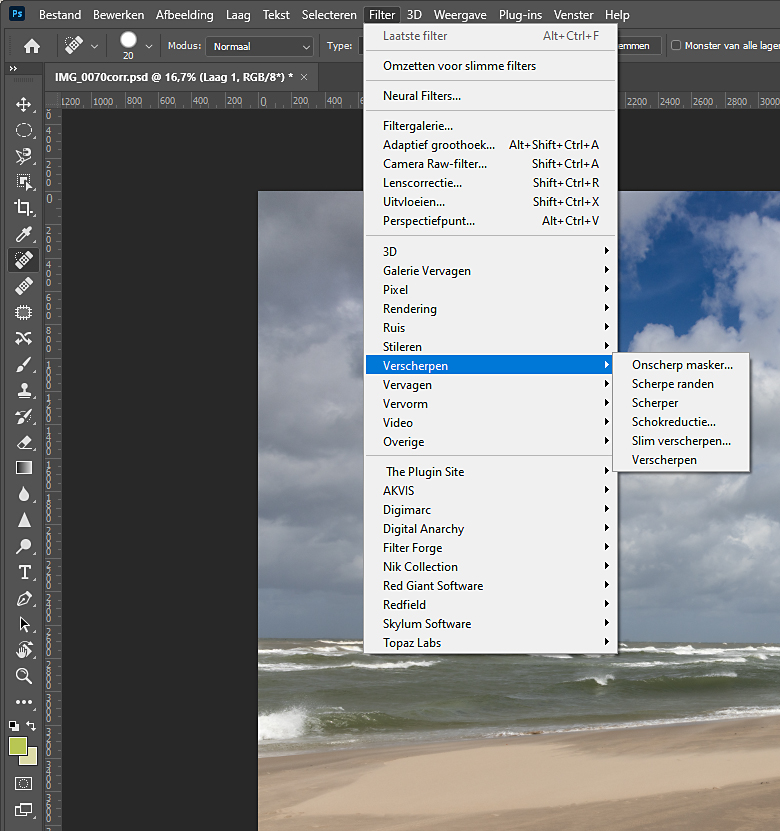Select the Pen tool
The height and width of the screenshot is (831, 780).
point(24,598)
